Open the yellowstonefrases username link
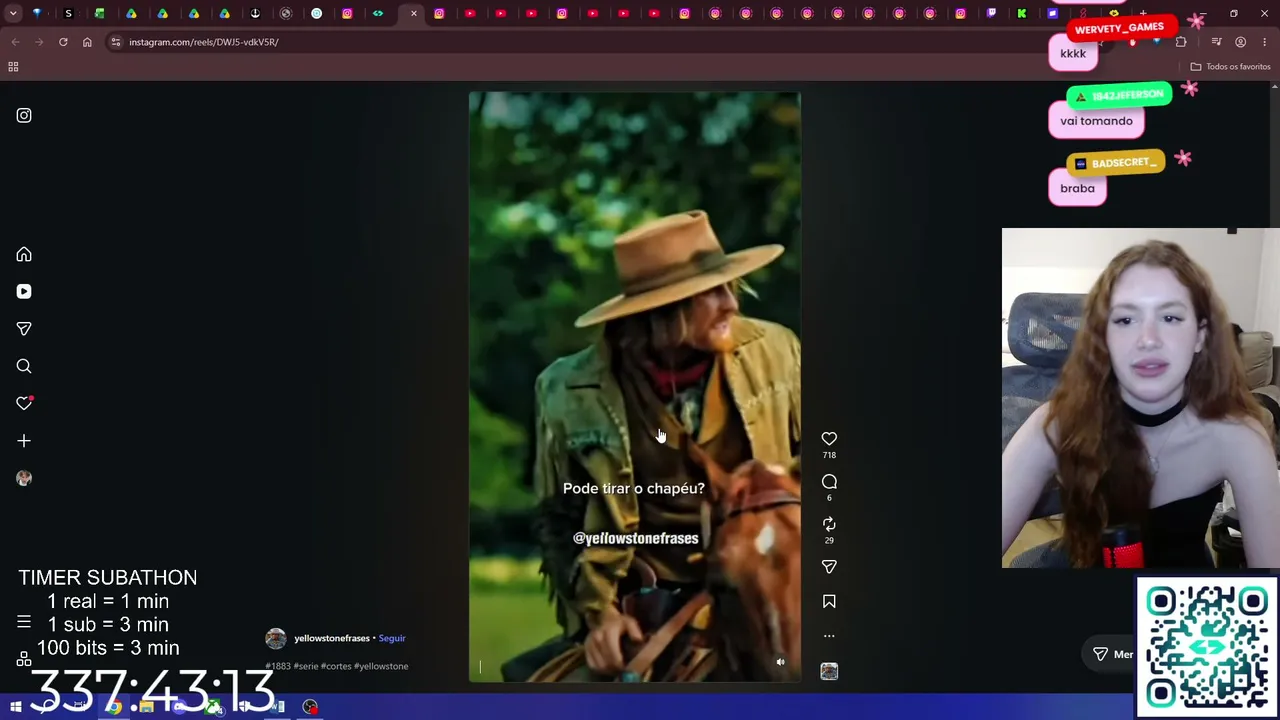The width and height of the screenshot is (1280, 720). pyautogui.click(x=332, y=638)
